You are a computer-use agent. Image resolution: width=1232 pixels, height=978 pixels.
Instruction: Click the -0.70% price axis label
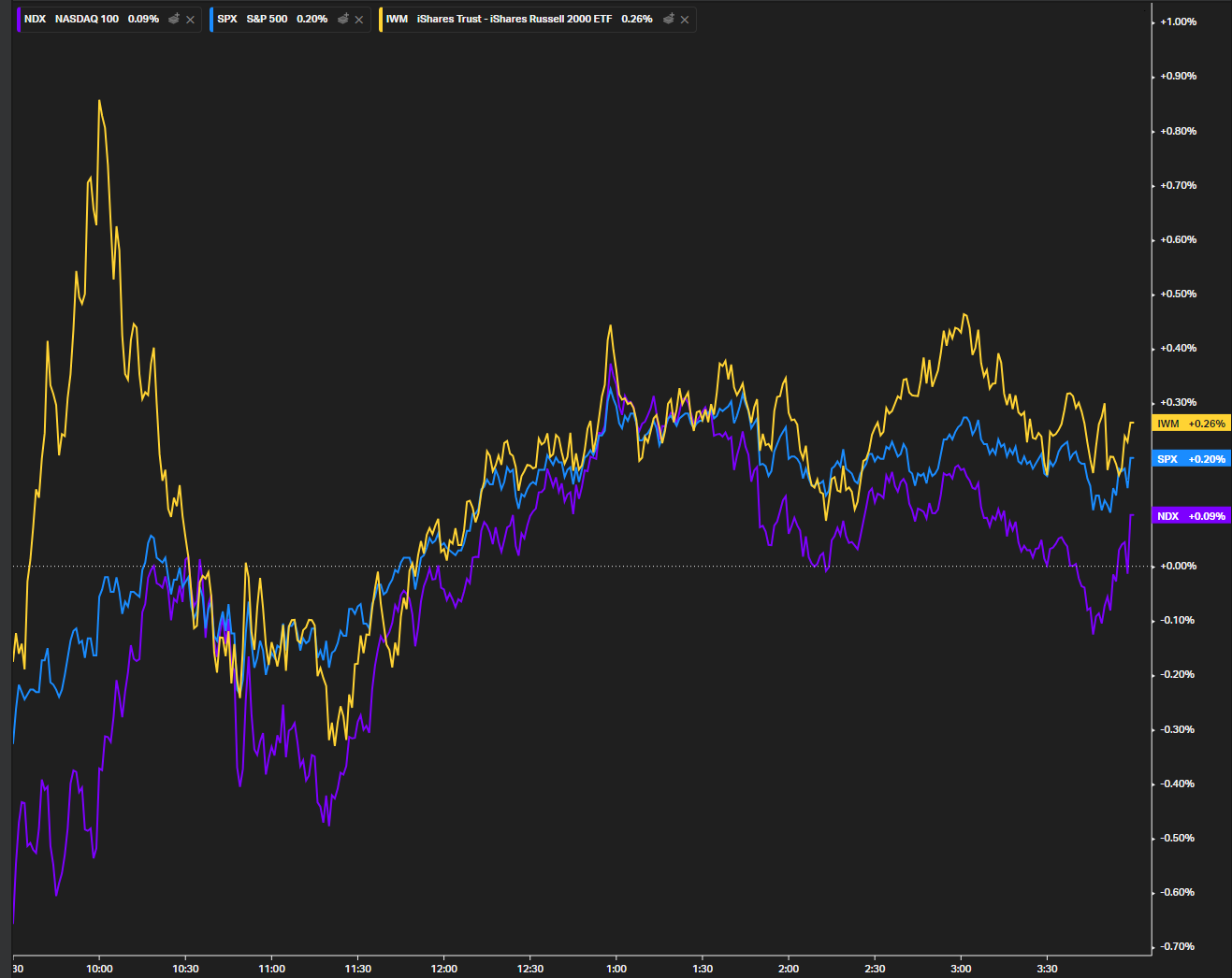point(1178,946)
